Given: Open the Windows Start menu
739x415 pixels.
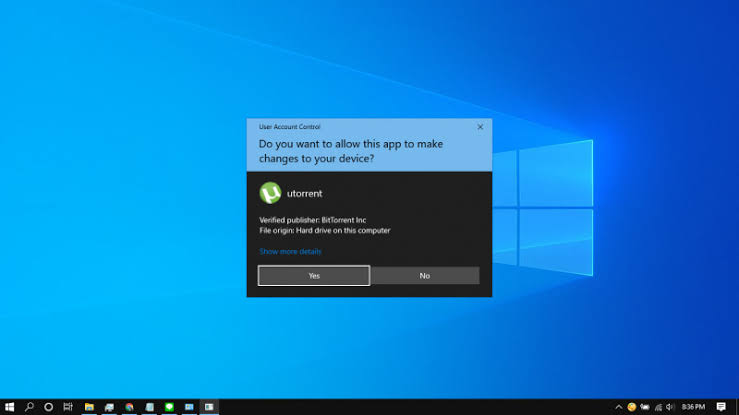Looking at the screenshot, I should 9,407.
